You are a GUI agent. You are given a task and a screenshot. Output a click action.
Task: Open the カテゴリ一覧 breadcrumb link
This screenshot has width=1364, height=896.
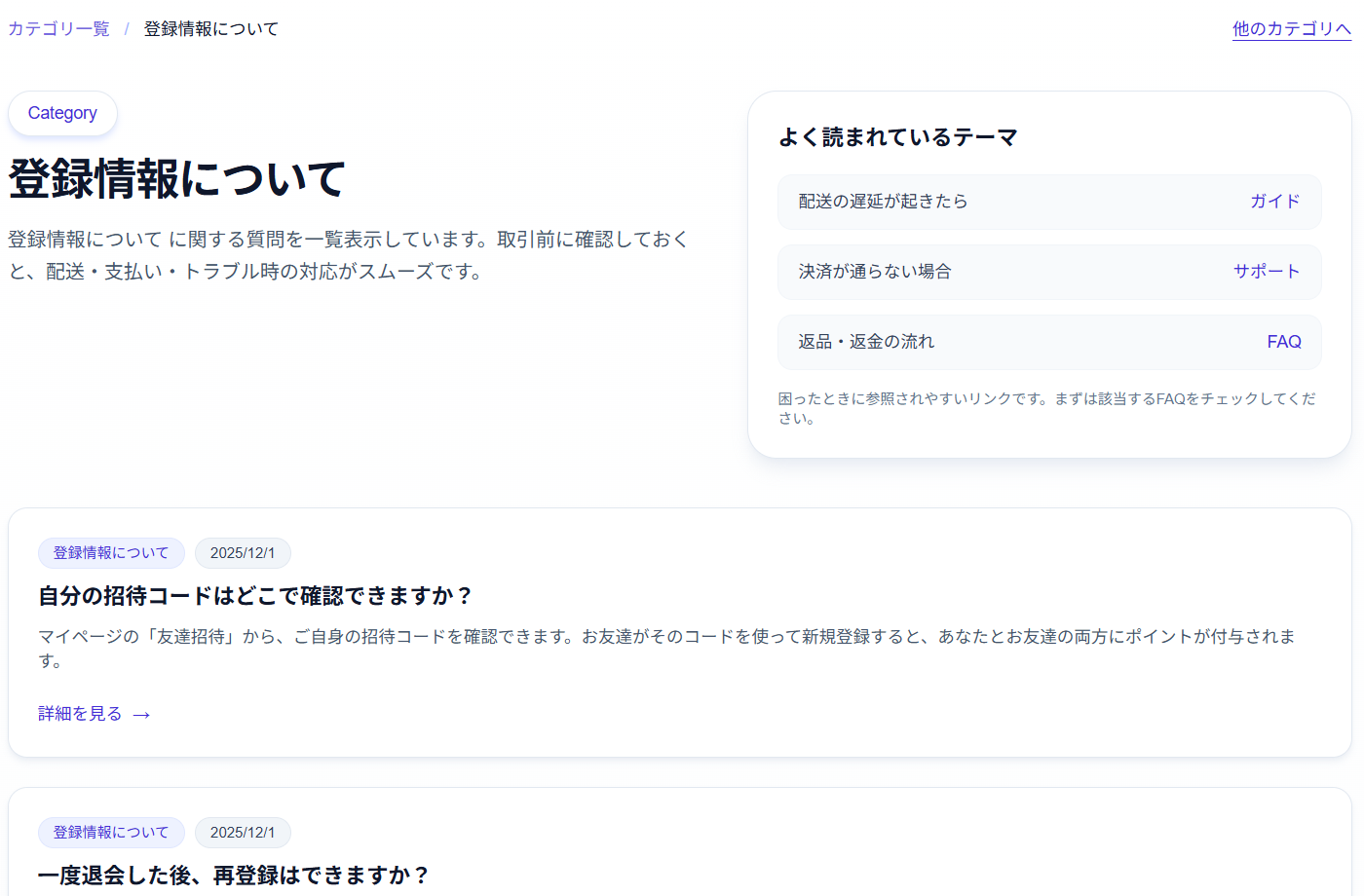(58, 29)
